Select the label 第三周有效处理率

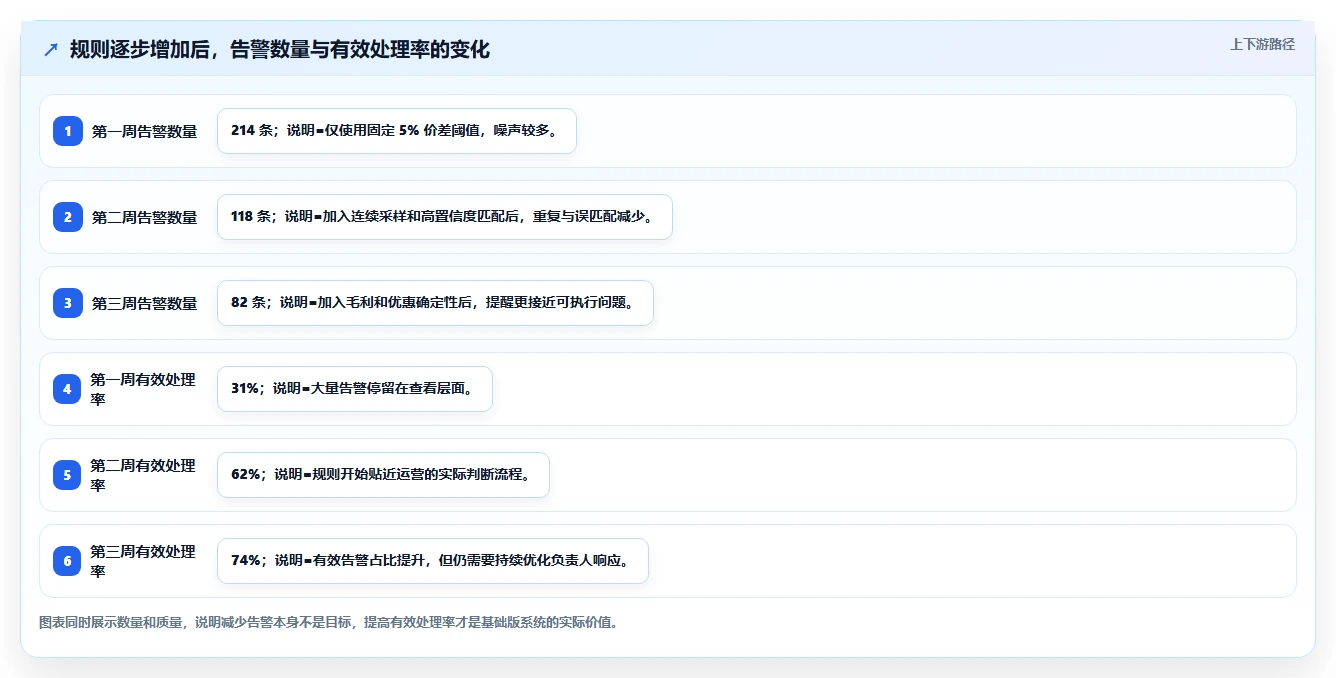coord(144,561)
